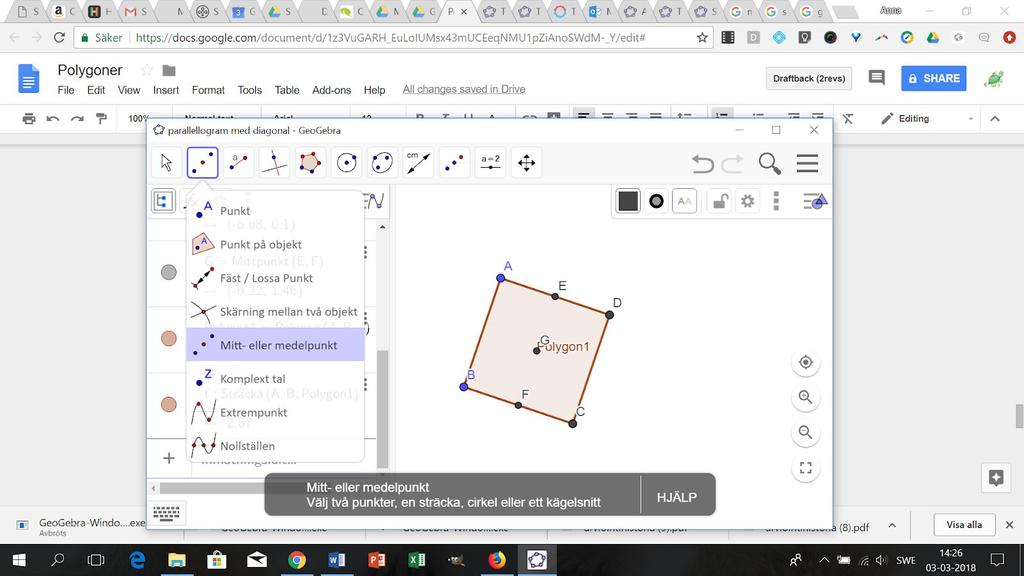Open point style circle button in style bar
The height and width of the screenshot is (576, 1024).
click(x=656, y=201)
